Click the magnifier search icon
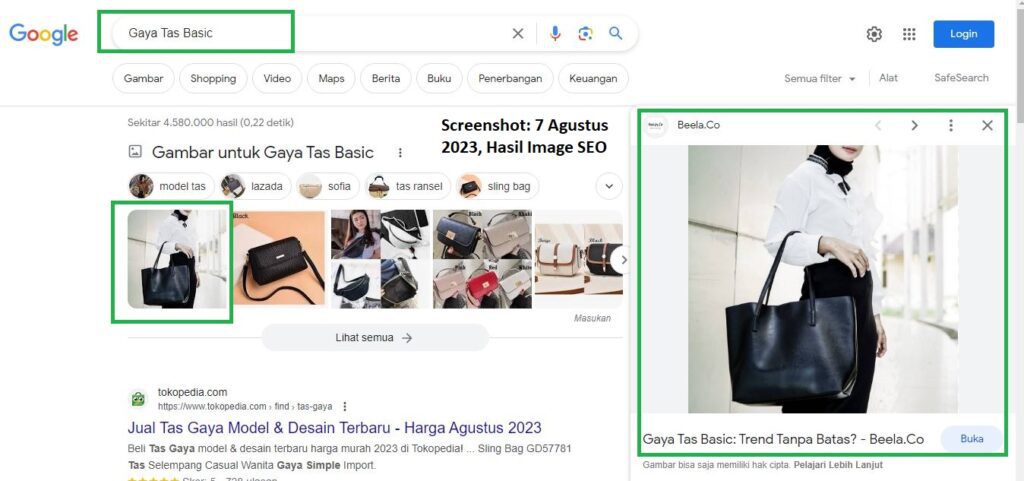Image resolution: width=1024 pixels, height=481 pixels. coord(616,33)
